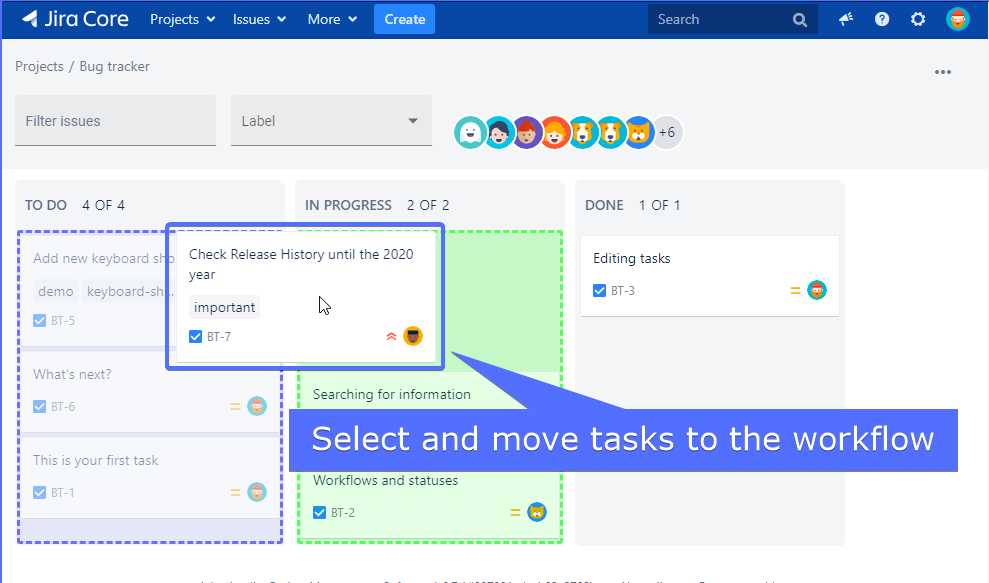Click the important label on BT-7
Image resolution: width=989 pixels, height=583 pixels.
coord(225,307)
